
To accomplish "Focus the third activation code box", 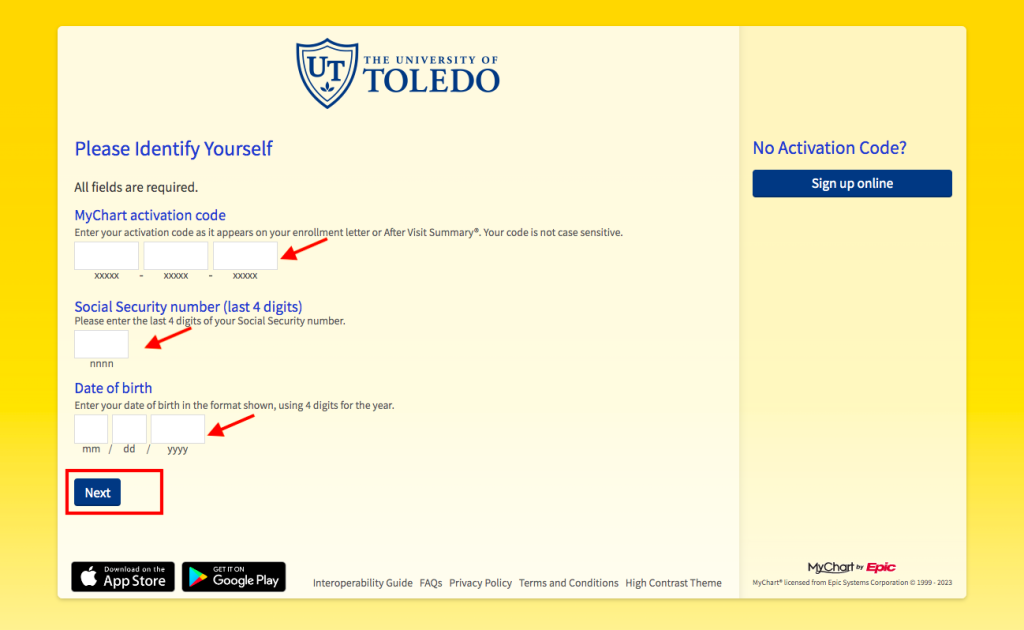I will coord(245,255).
